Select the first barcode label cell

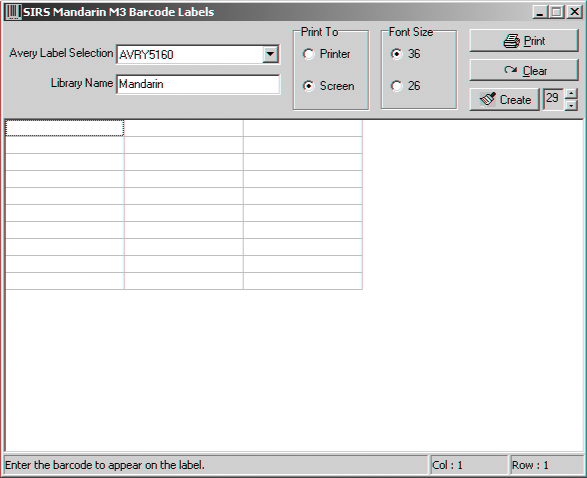click(64, 128)
